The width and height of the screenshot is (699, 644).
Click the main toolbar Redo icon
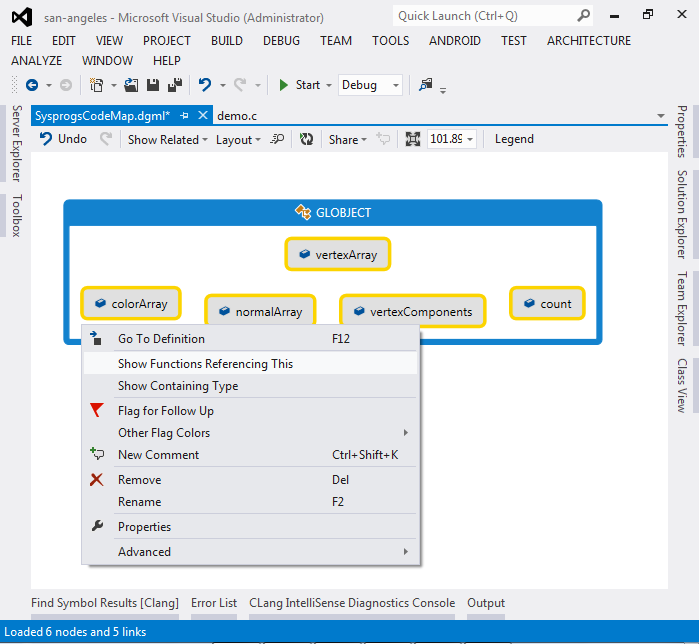240,85
